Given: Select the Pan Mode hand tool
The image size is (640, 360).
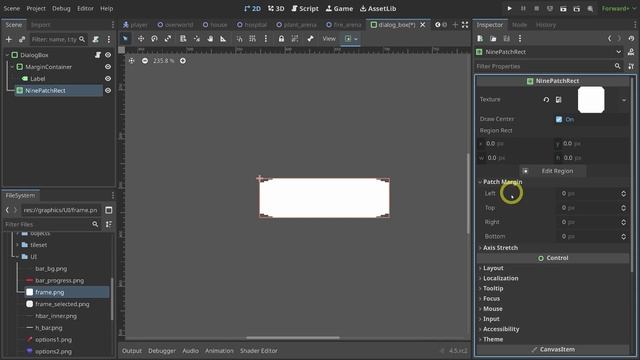Looking at the screenshot, I should [x=210, y=38].
